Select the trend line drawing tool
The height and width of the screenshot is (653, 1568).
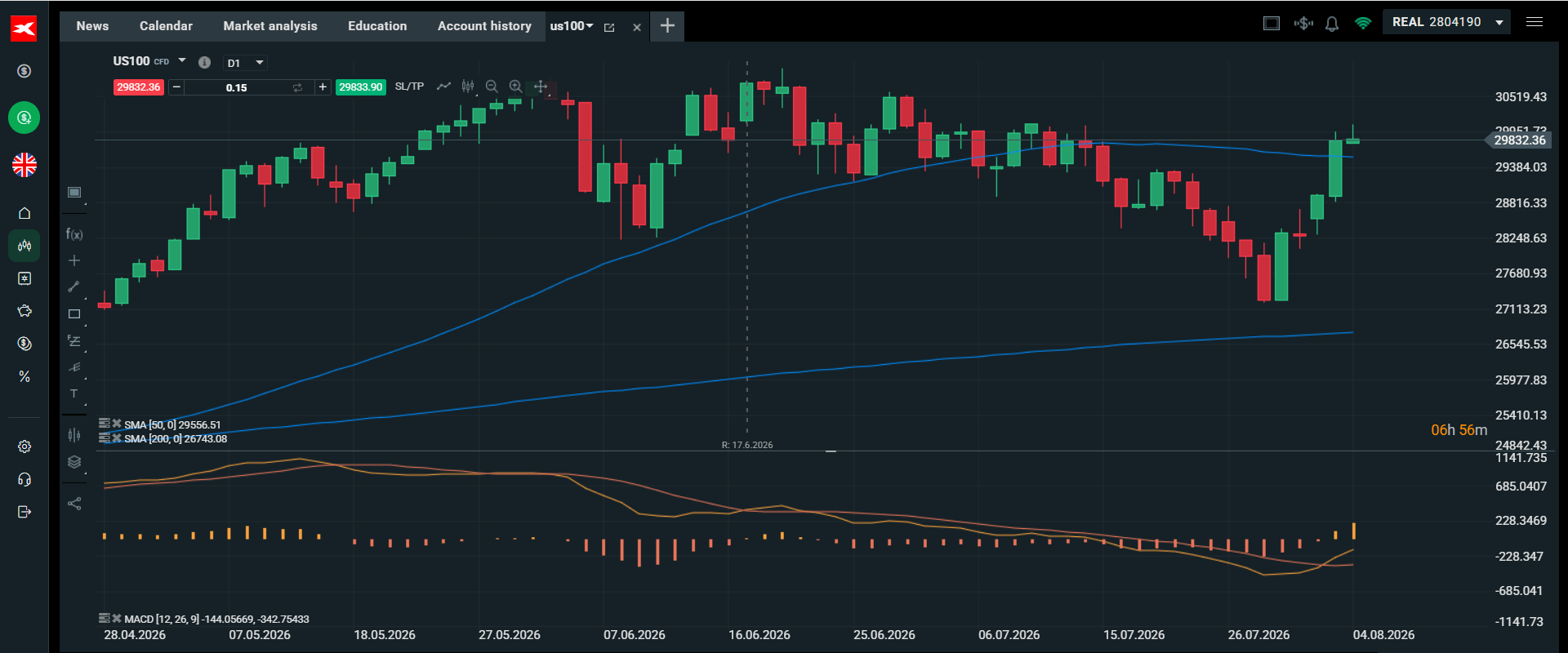click(74, 287)
